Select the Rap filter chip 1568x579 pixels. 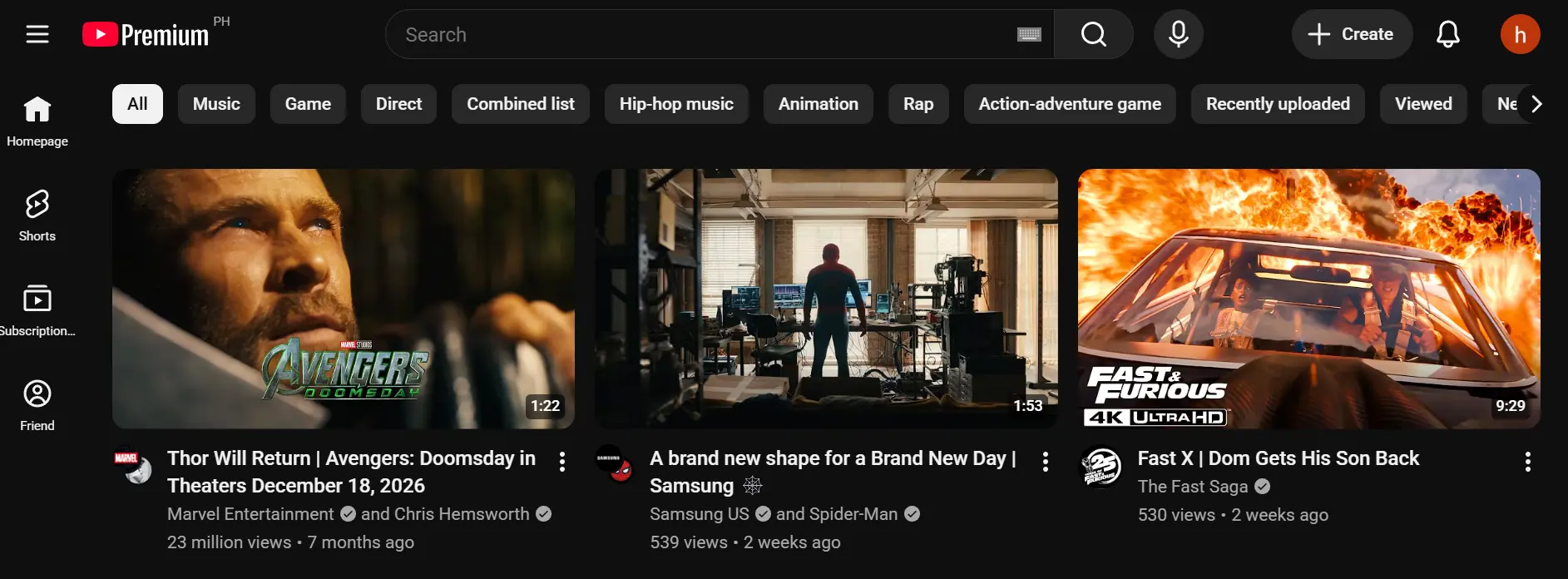(x=918, y=104)
